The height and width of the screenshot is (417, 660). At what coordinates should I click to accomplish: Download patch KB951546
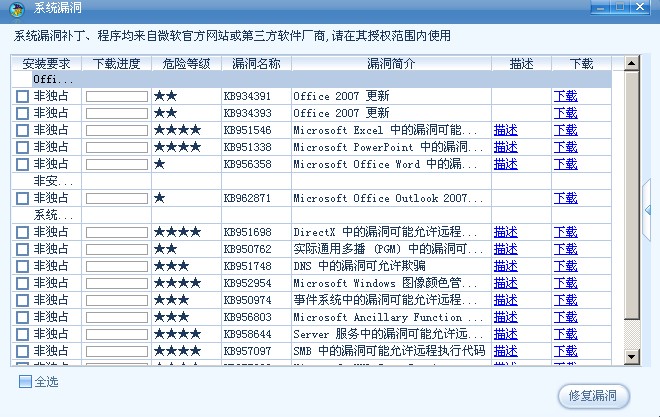pos(565,130)
